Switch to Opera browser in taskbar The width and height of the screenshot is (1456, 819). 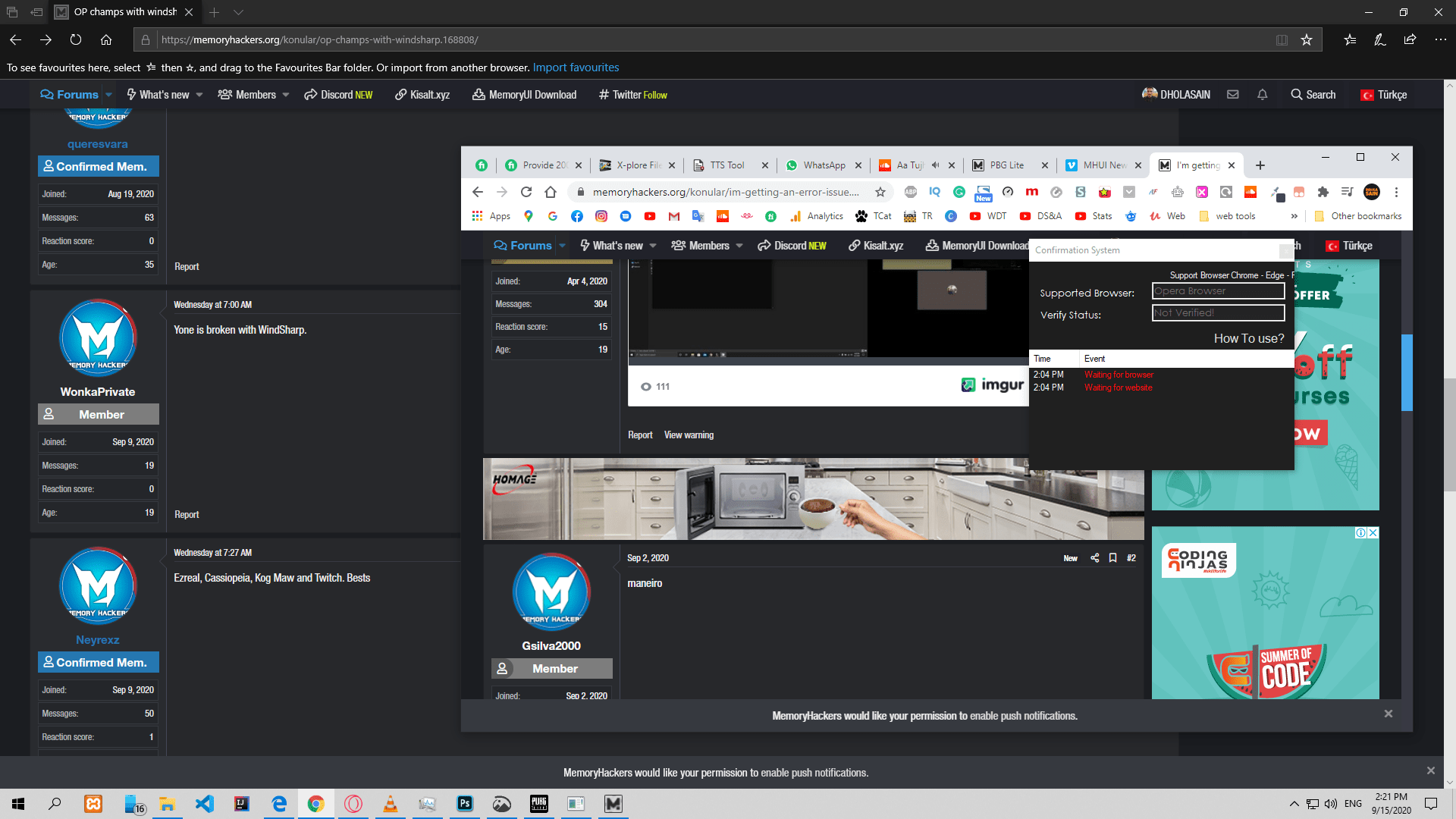[353, 804]
